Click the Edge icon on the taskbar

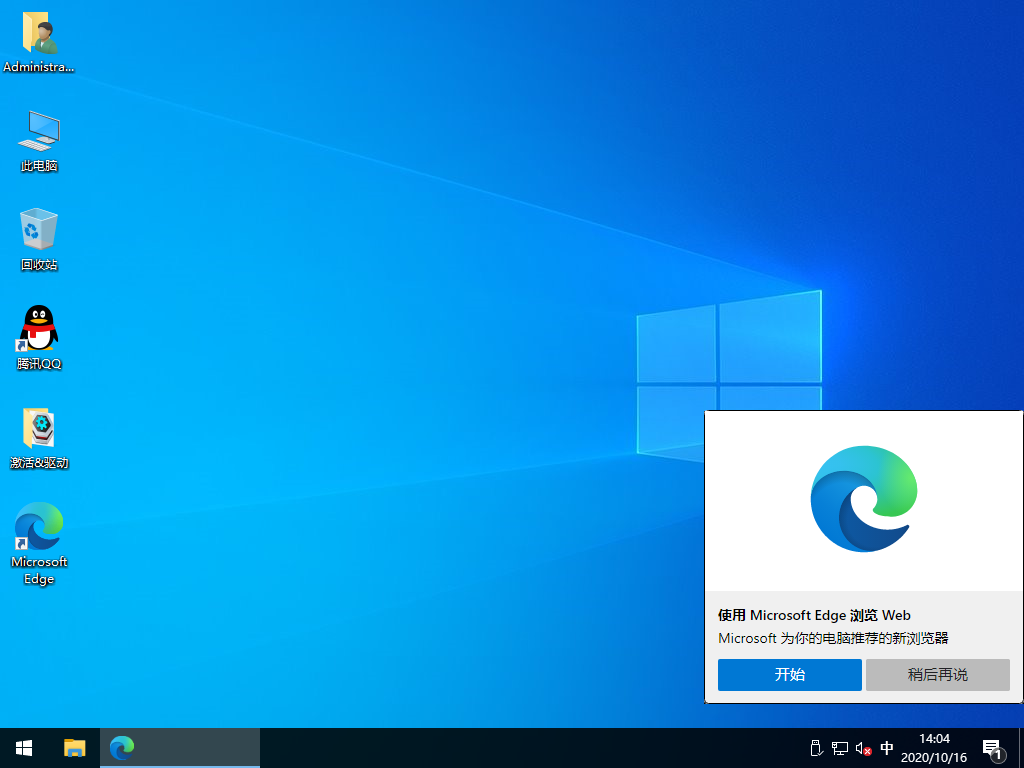122,747
